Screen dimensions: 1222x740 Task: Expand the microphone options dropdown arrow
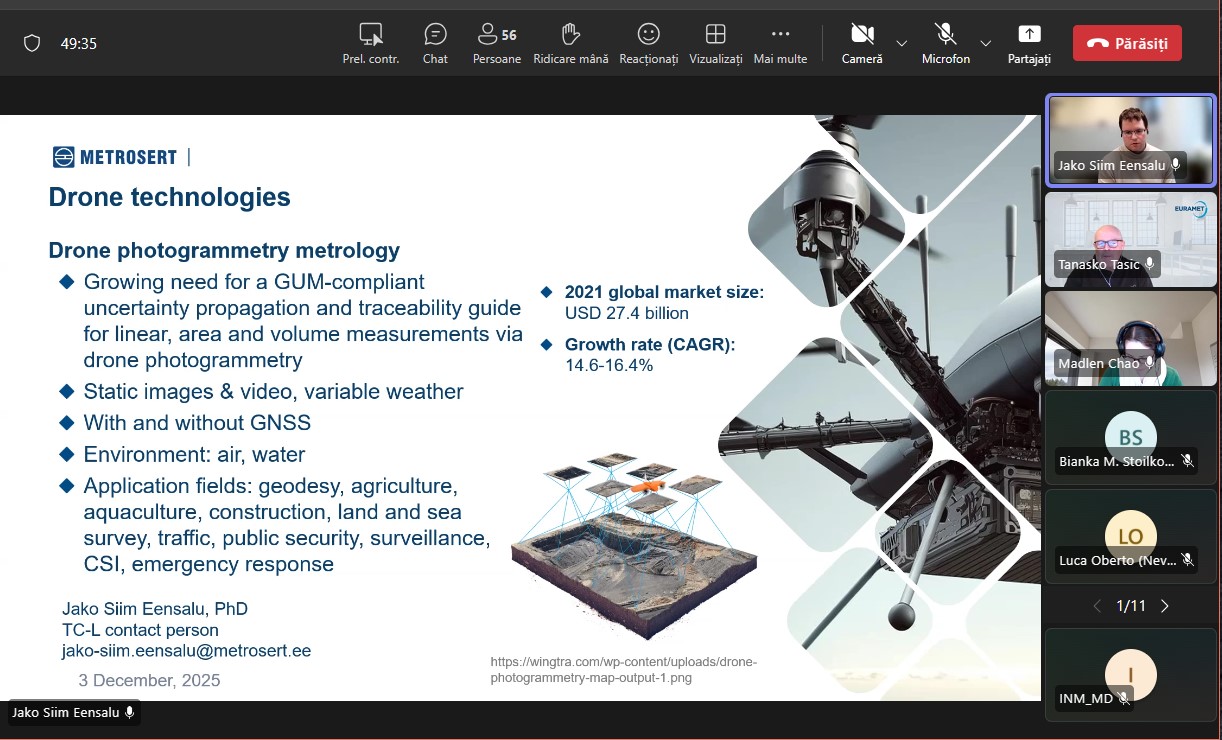tap(986, 43)
